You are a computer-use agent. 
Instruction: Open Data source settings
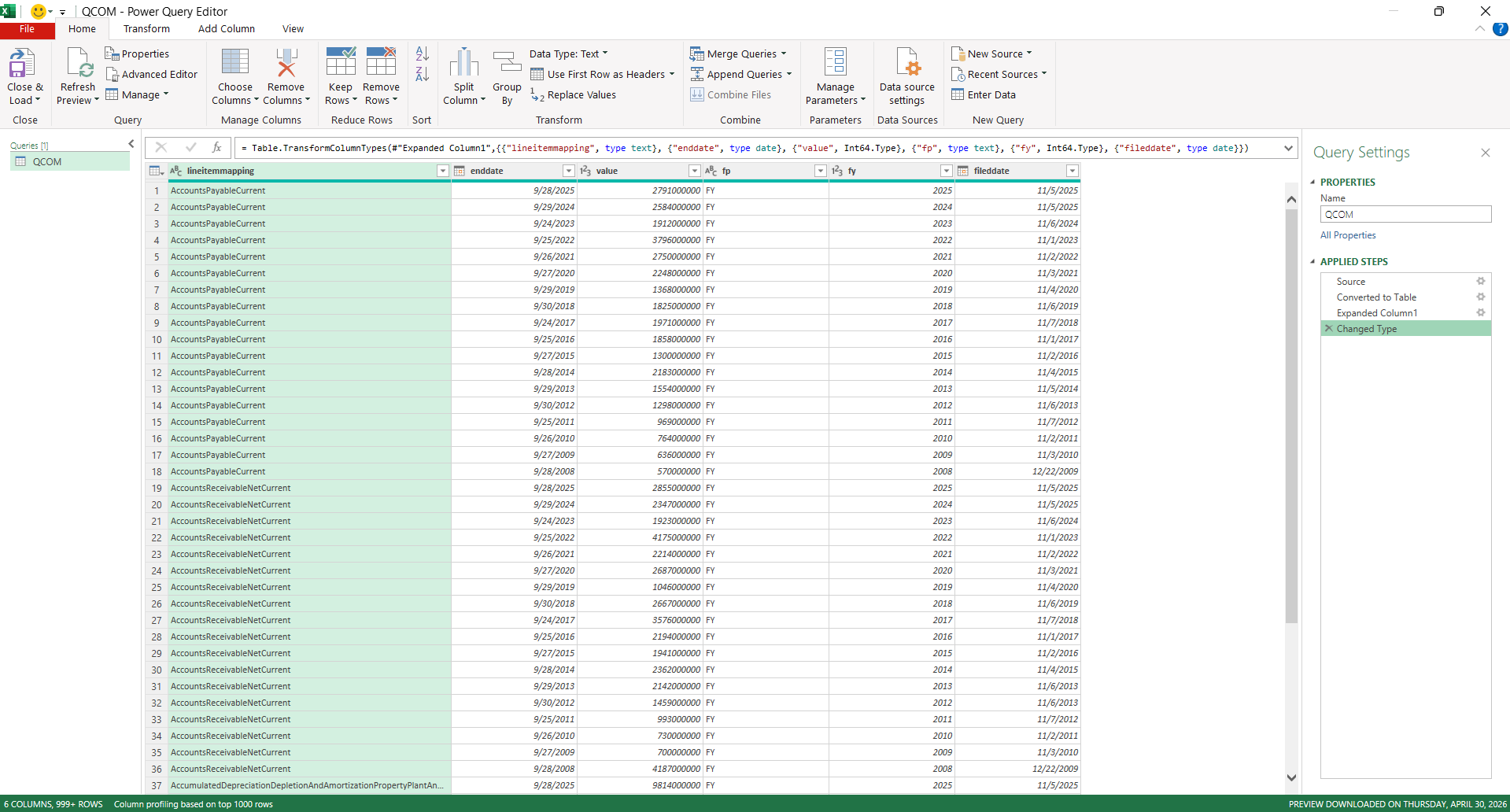[907, 77]
